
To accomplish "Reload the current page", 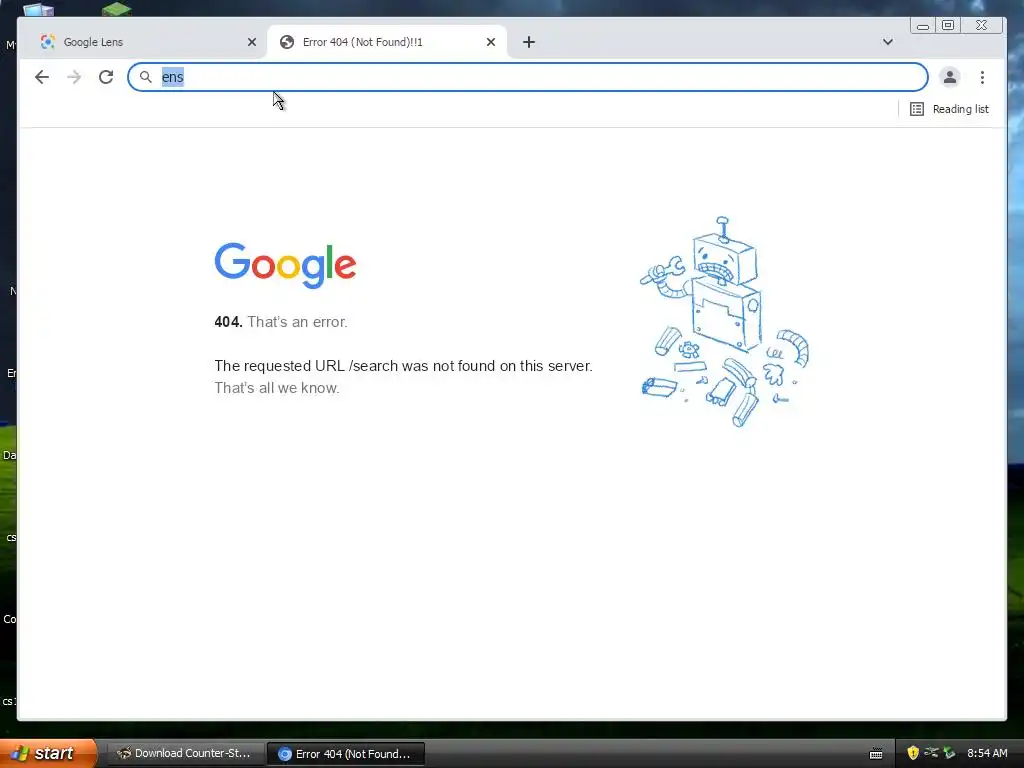I will (x=106, y=77).
